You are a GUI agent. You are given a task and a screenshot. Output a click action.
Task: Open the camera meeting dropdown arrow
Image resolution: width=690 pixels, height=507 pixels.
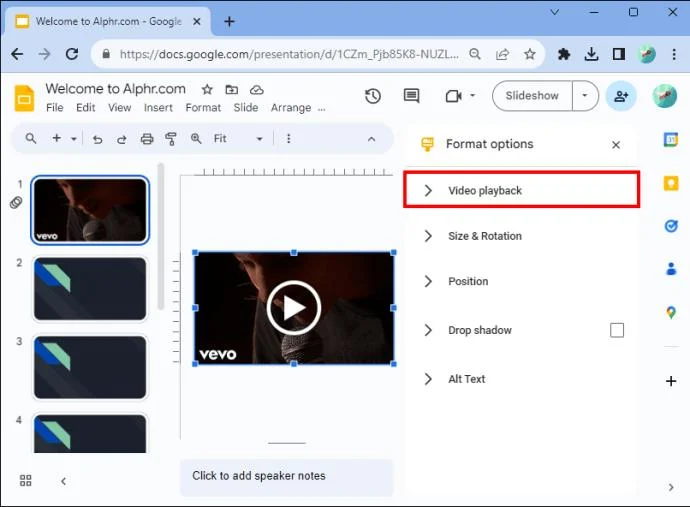pos(473,96)
